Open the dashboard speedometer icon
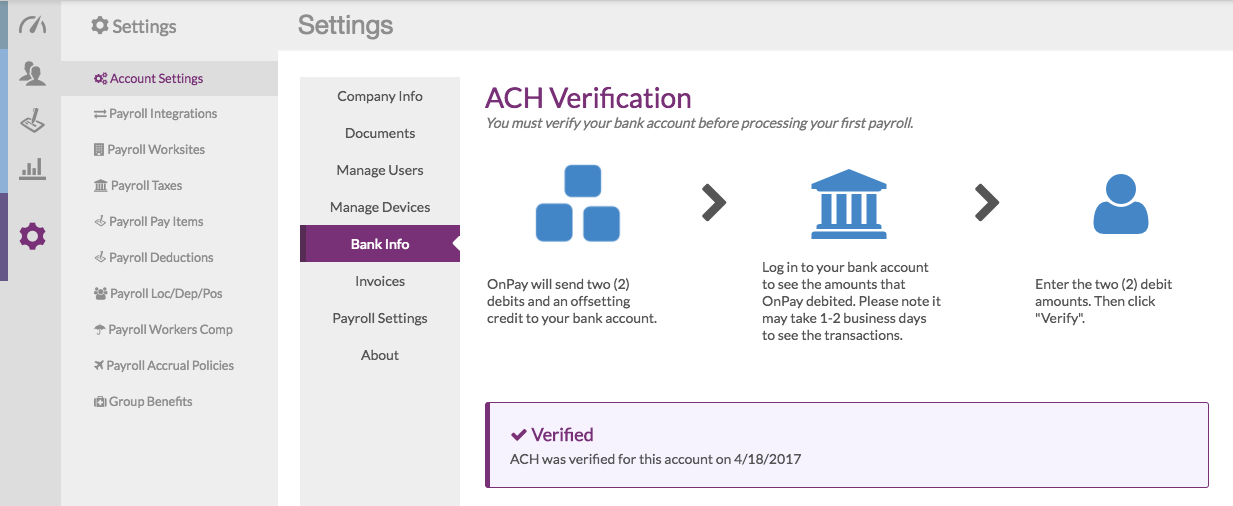 click(x=33, y=25)
